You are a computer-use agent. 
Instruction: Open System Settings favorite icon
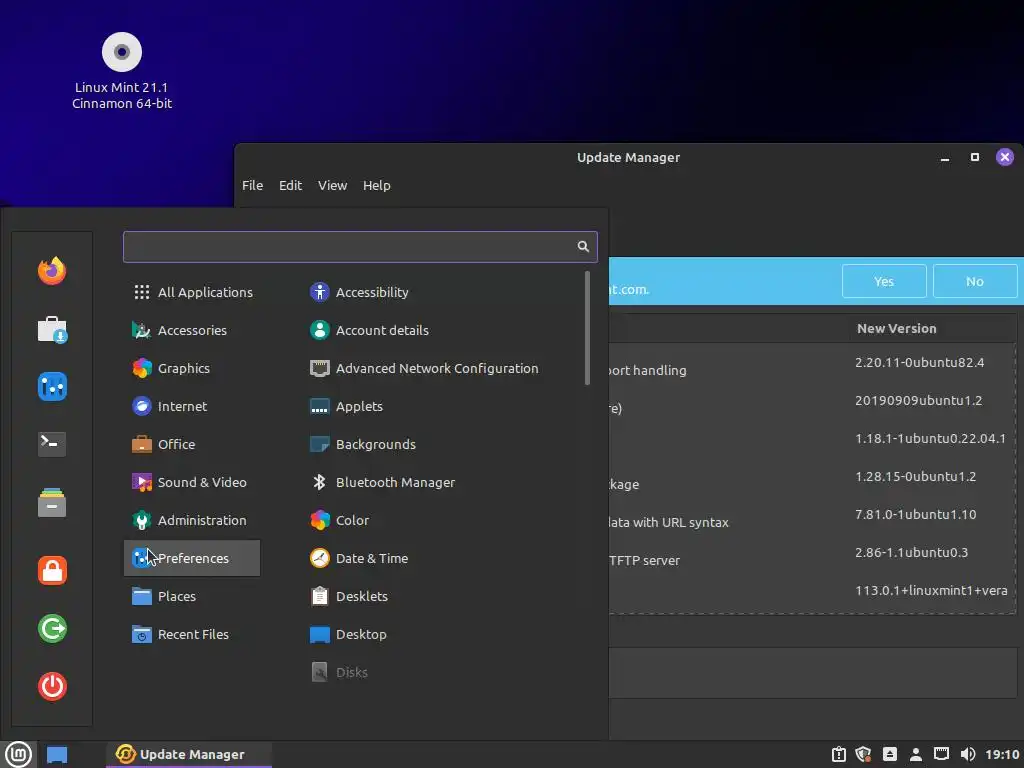[x=52, y=386]
